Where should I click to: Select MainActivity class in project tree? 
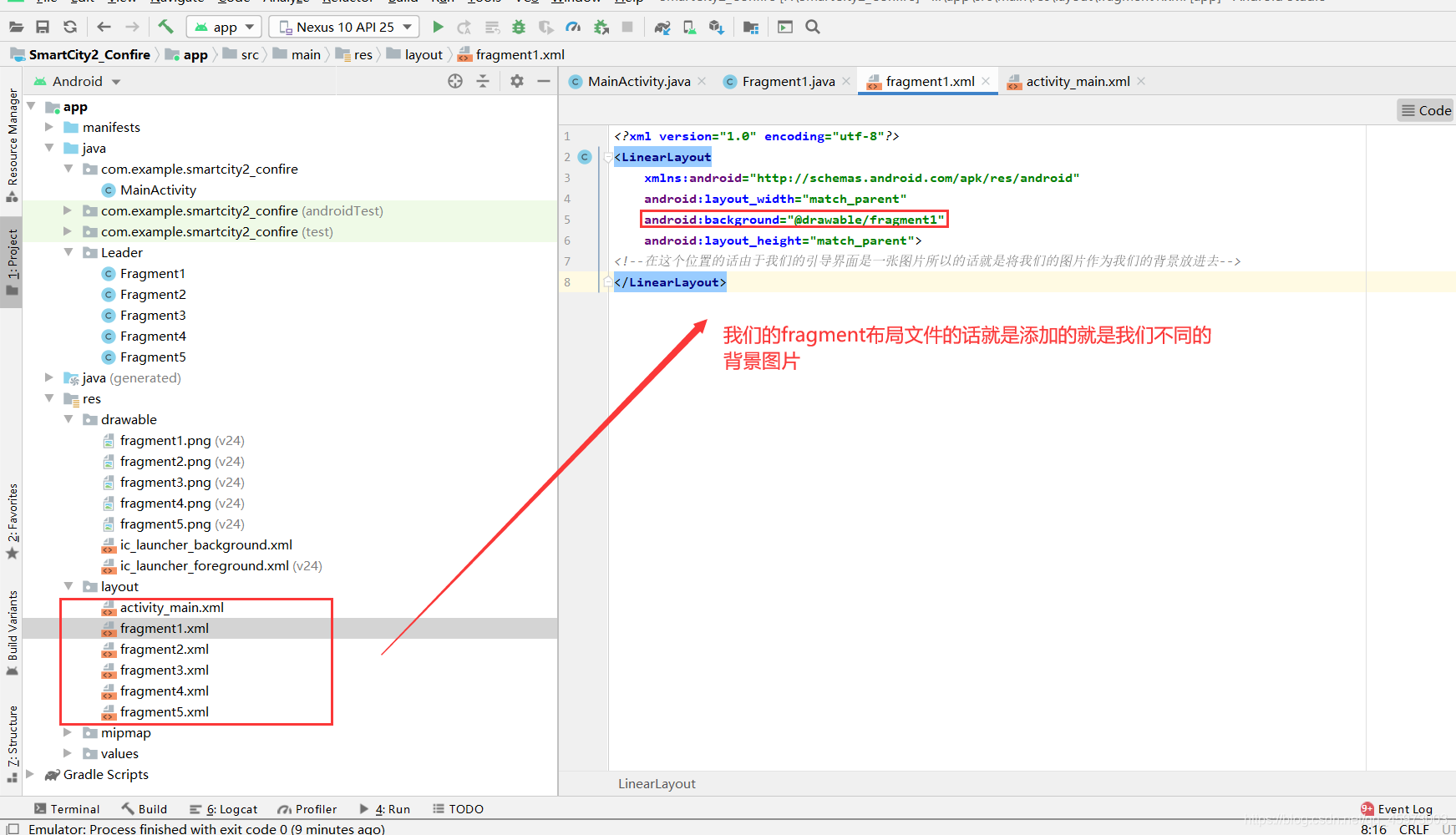[158, 190]
